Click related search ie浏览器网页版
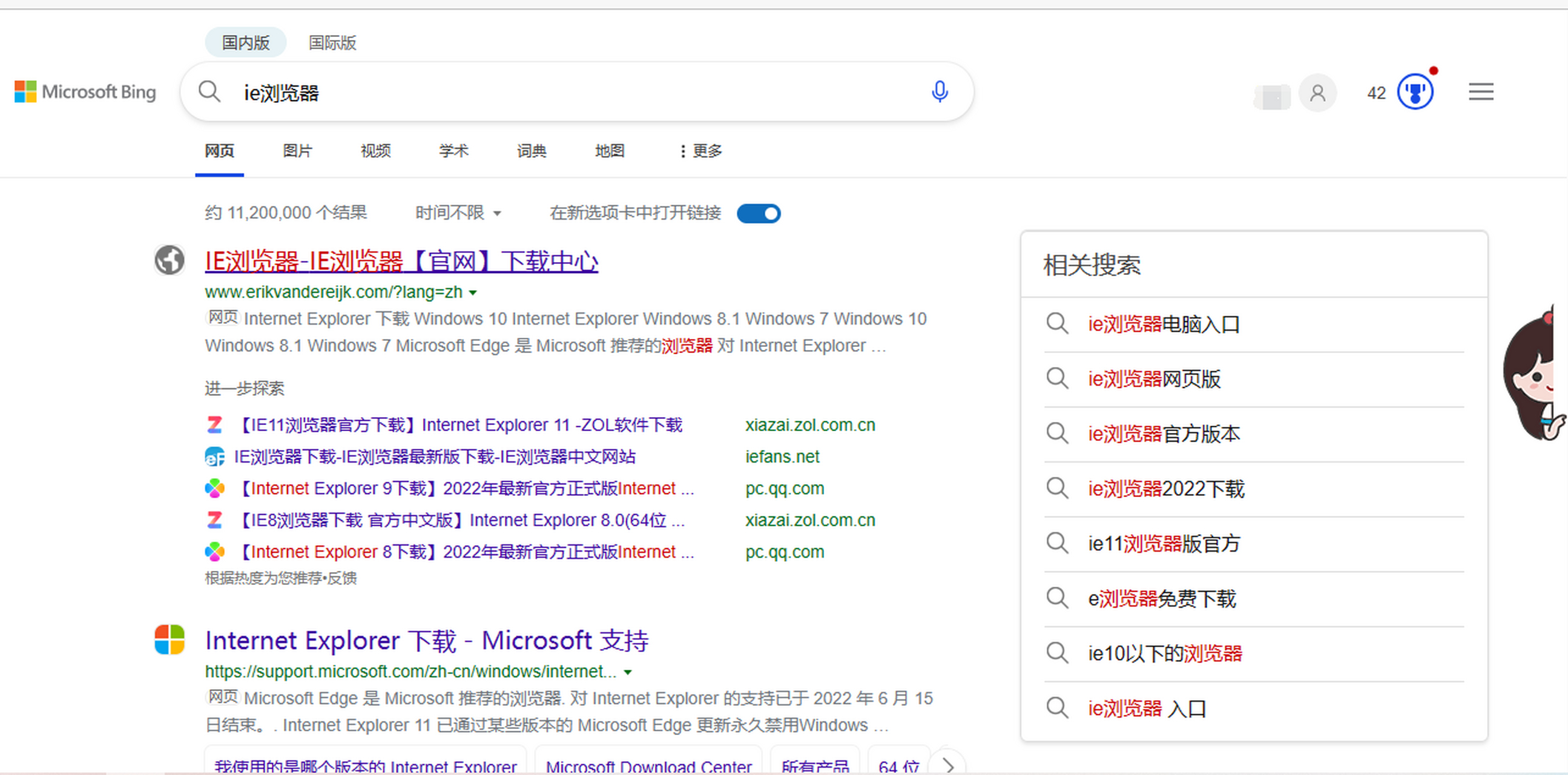The height and width of the screenshot is (775, 1568). tap(1154, 378)
